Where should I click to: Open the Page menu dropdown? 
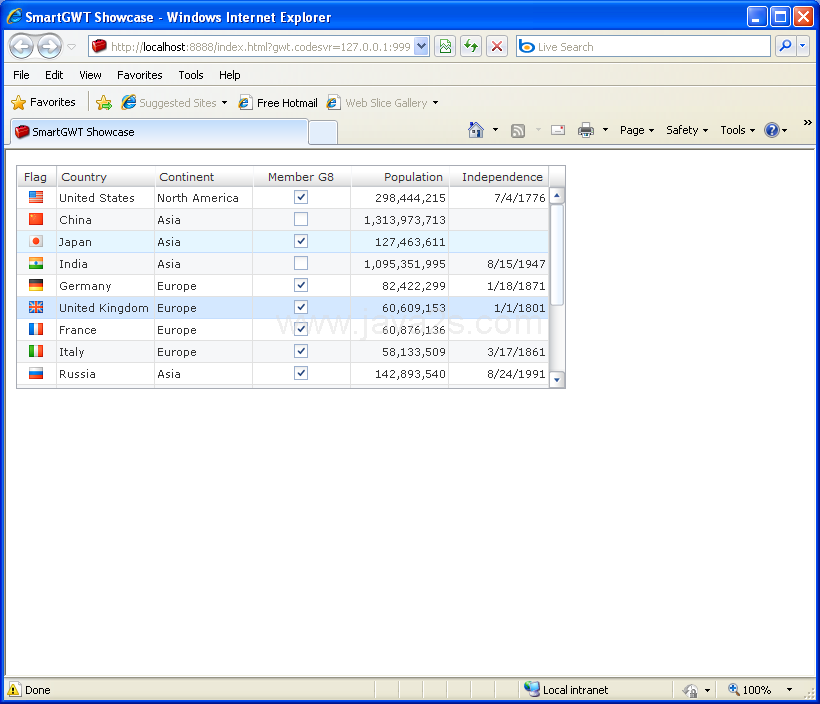pos(637,130)
